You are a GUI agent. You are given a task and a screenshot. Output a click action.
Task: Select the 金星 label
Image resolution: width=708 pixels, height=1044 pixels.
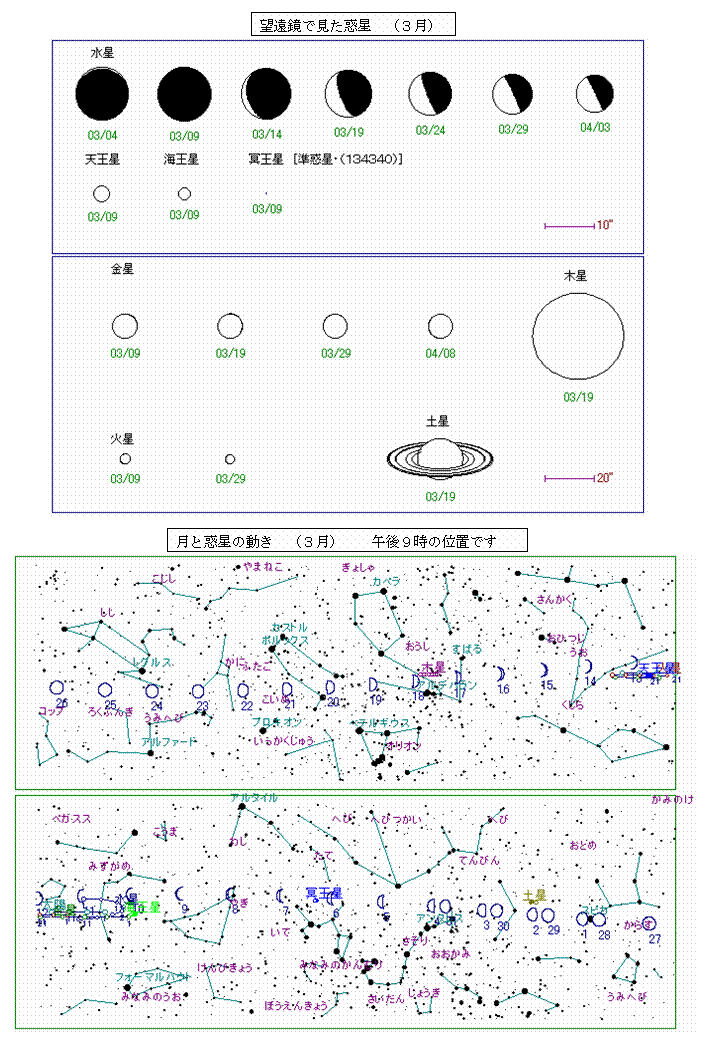tap(122, 269)
